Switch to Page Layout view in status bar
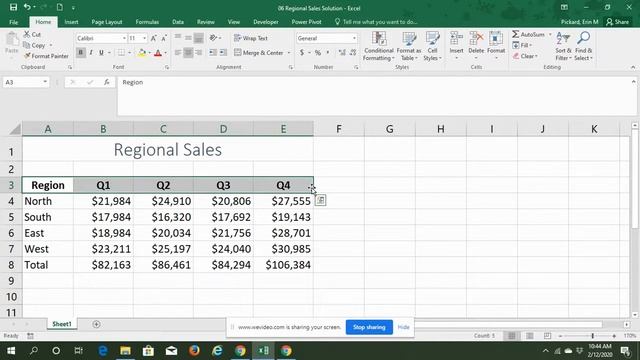The image size is (640, 360). tap(529, 336)
